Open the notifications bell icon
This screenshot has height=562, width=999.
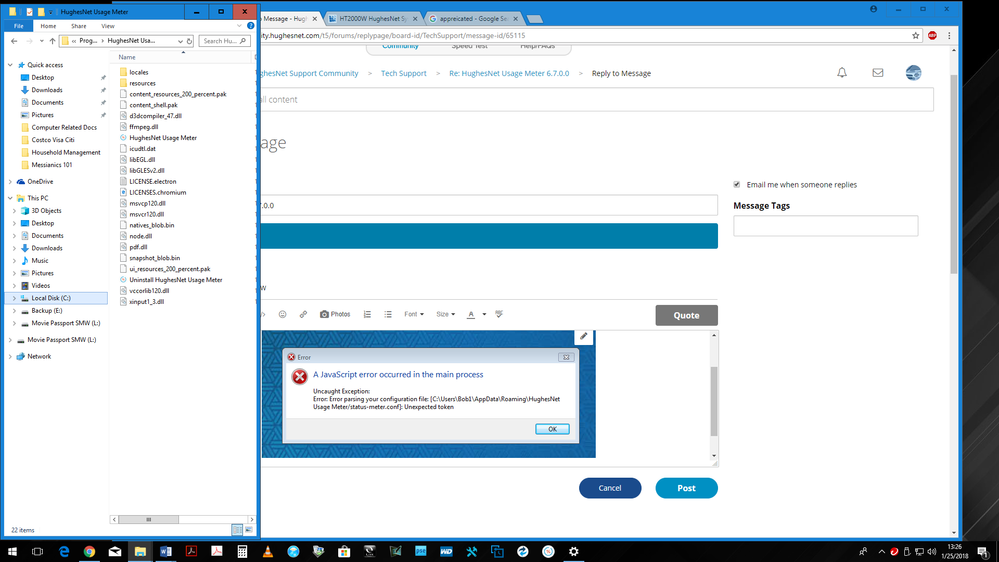coord(842,73)
